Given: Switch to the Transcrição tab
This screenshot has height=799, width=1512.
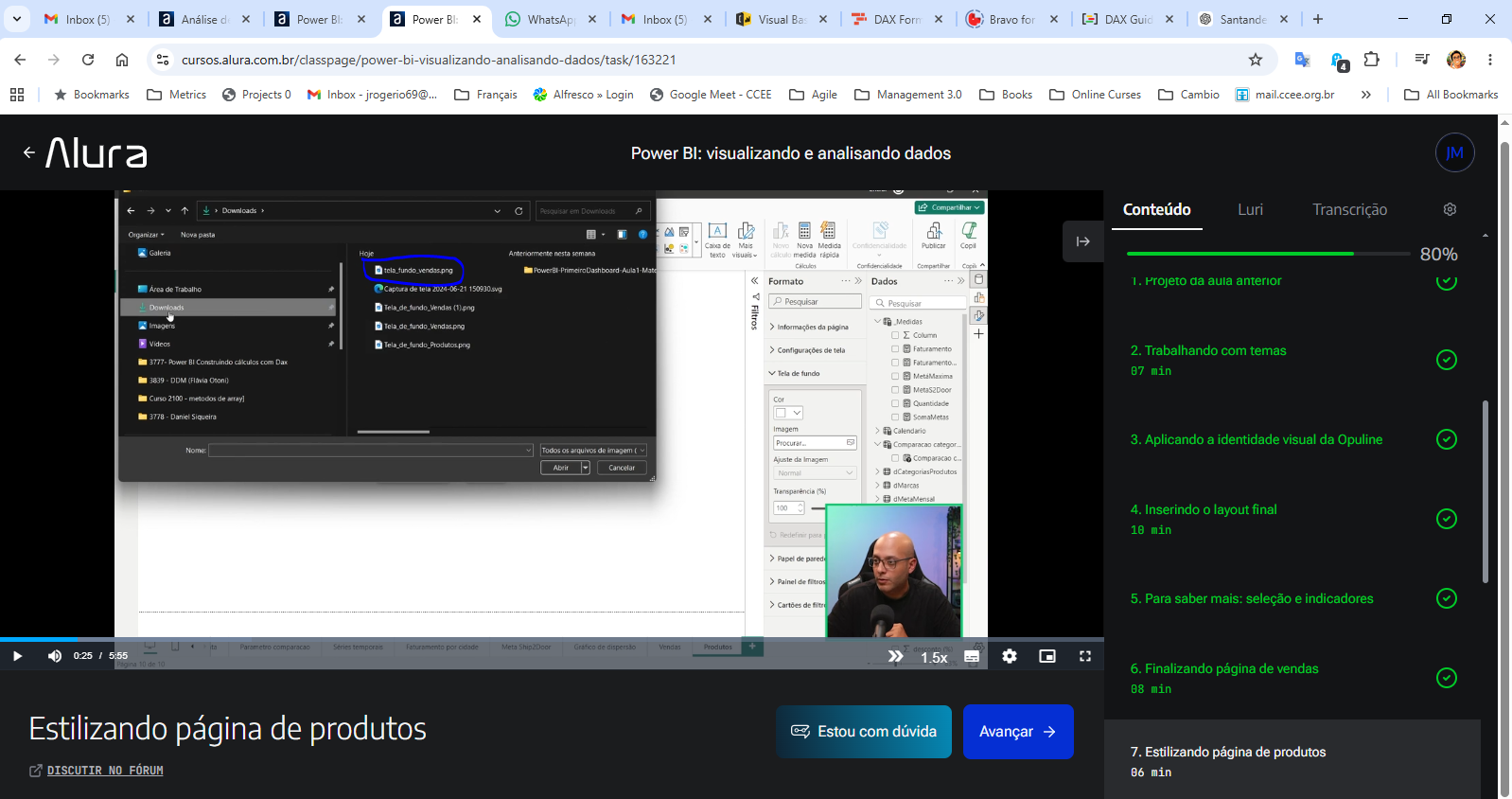Looking at the screenshot, I should 1349,209.
